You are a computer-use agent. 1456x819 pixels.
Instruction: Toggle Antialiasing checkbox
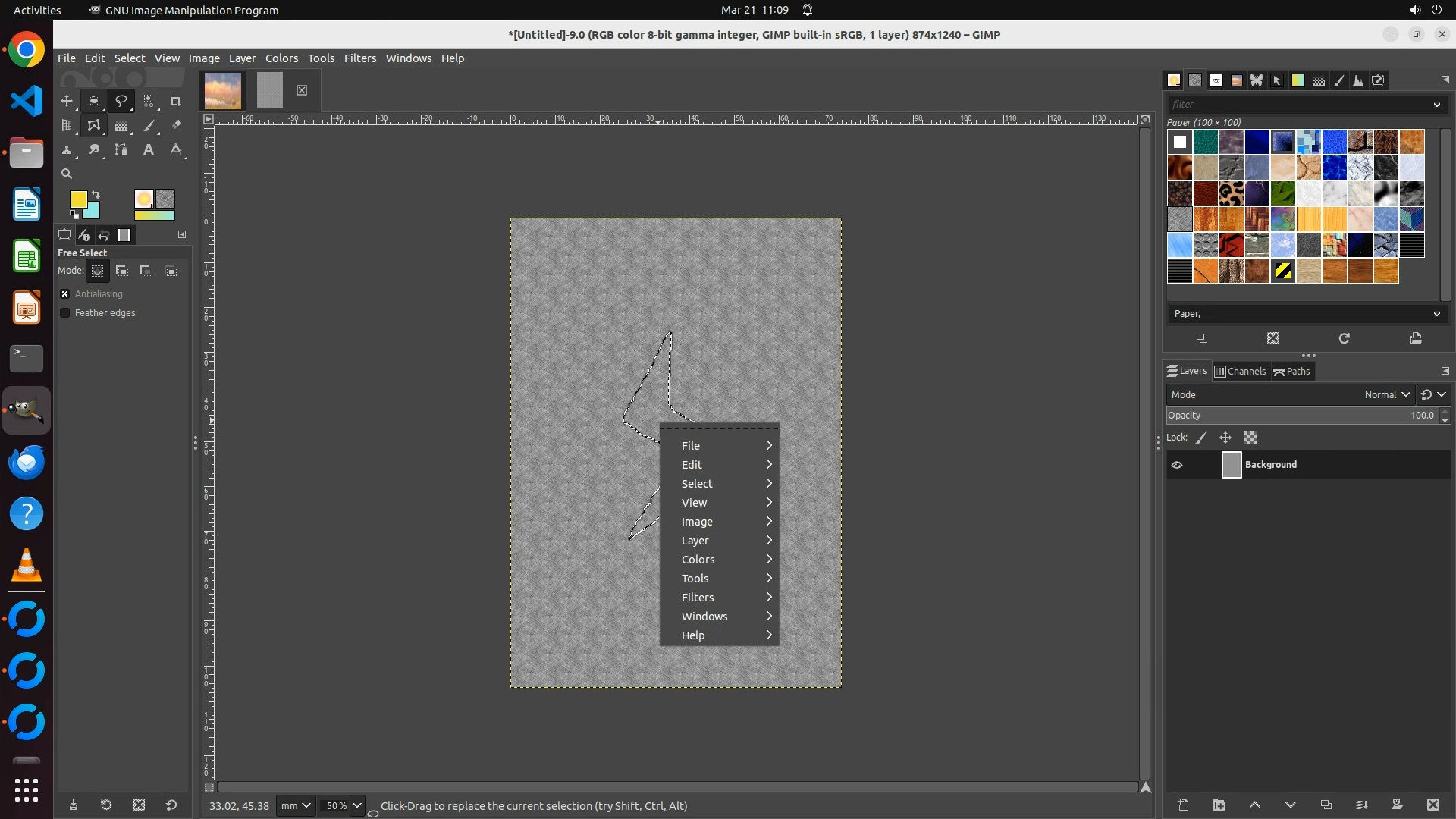[x=65, y=294]
